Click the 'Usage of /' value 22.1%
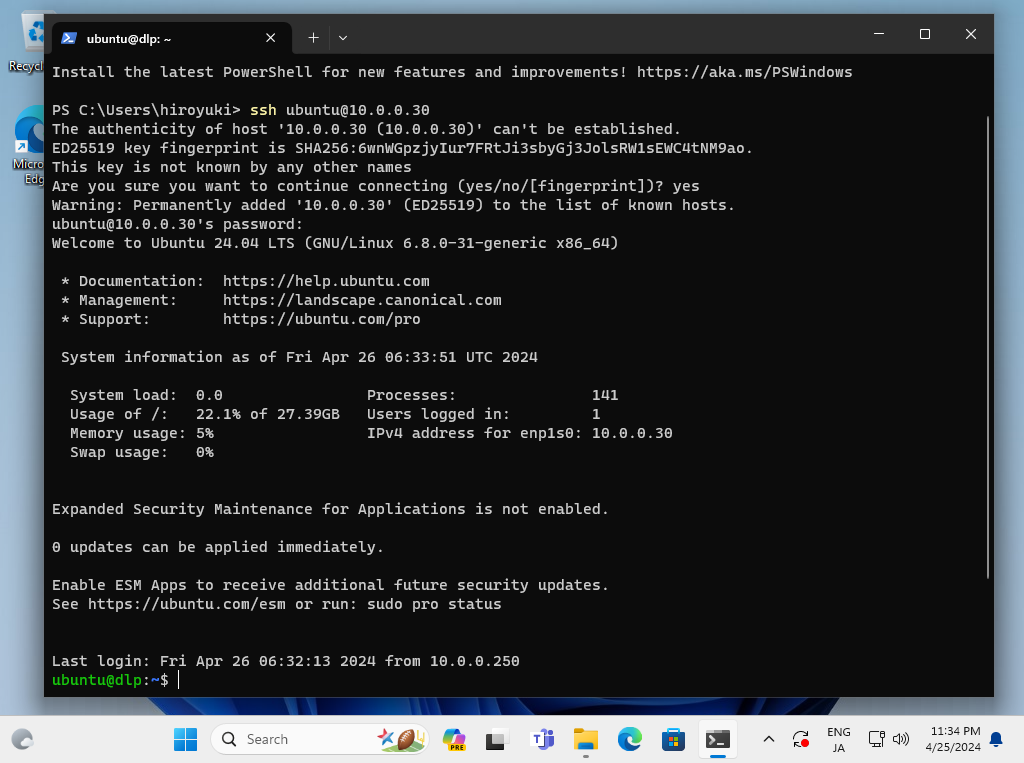Image resolution: width=1024 pixels, height=763 pixels. pyautogui.click(x=218, y=414)
